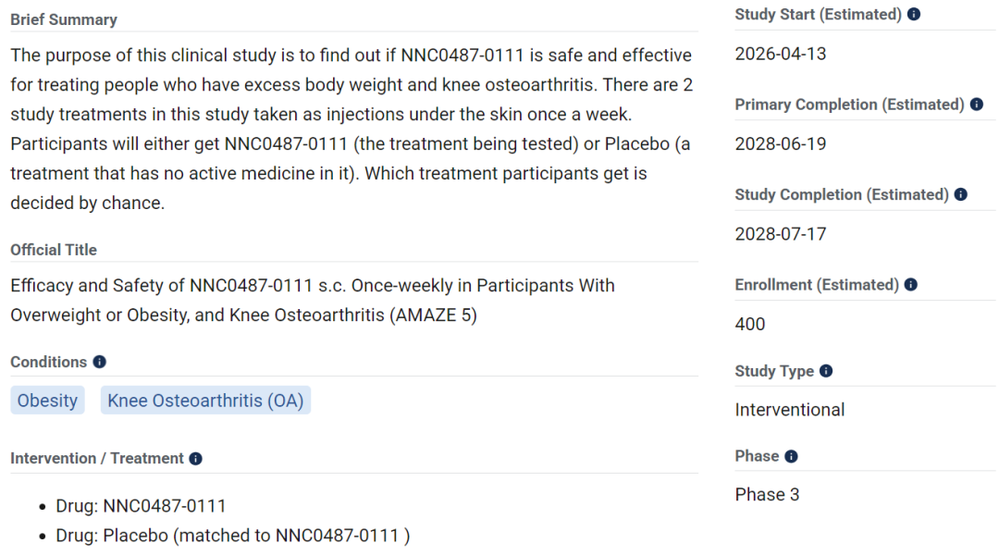Click the Placebo intervention list item
999x556 pixels.
coord(232,536)
